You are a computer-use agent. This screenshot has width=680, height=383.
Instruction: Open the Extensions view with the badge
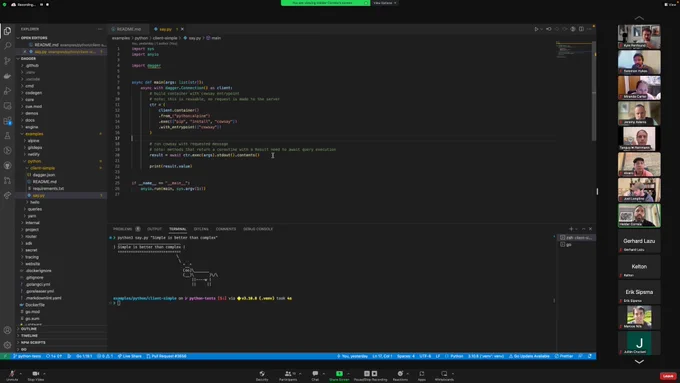(x=7, y=121)
